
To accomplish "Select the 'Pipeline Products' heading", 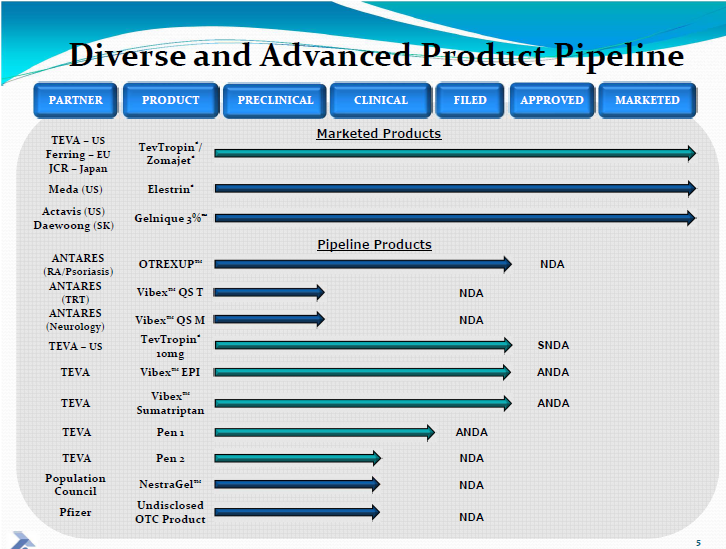I will (374, 244).
